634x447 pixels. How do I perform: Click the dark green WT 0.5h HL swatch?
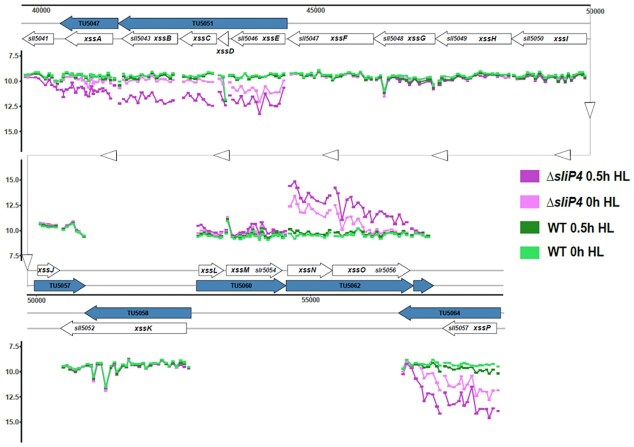(529, 227)
